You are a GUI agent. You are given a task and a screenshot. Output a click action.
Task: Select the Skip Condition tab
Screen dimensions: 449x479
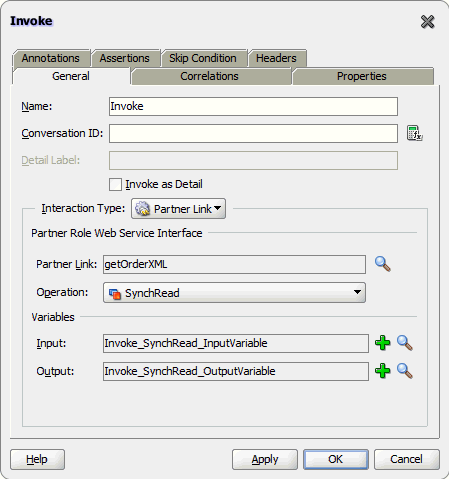click(x=203, y=58)
